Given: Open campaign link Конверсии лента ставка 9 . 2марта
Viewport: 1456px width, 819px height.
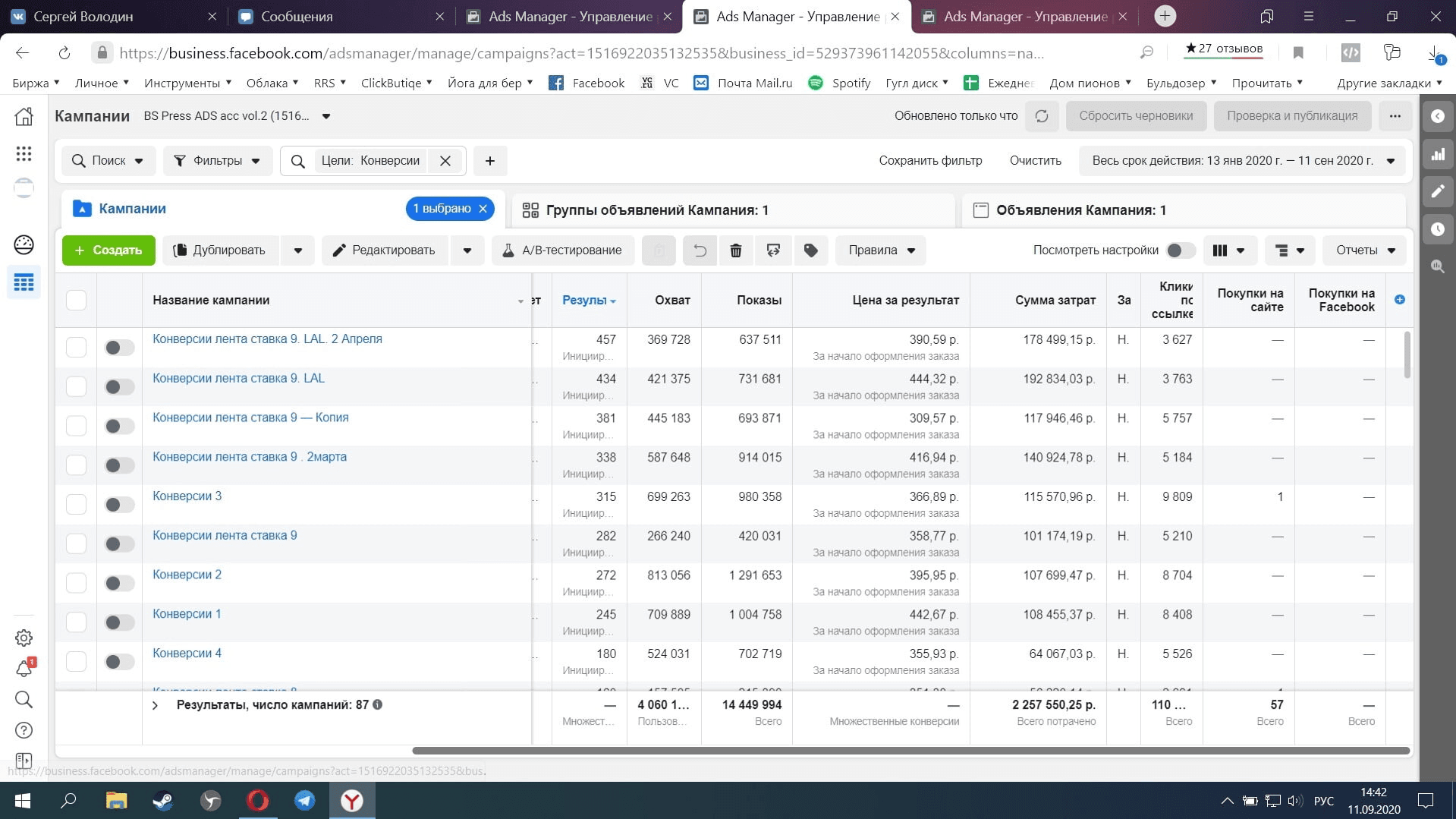Looking at the screenshot, I should [250, 457].
